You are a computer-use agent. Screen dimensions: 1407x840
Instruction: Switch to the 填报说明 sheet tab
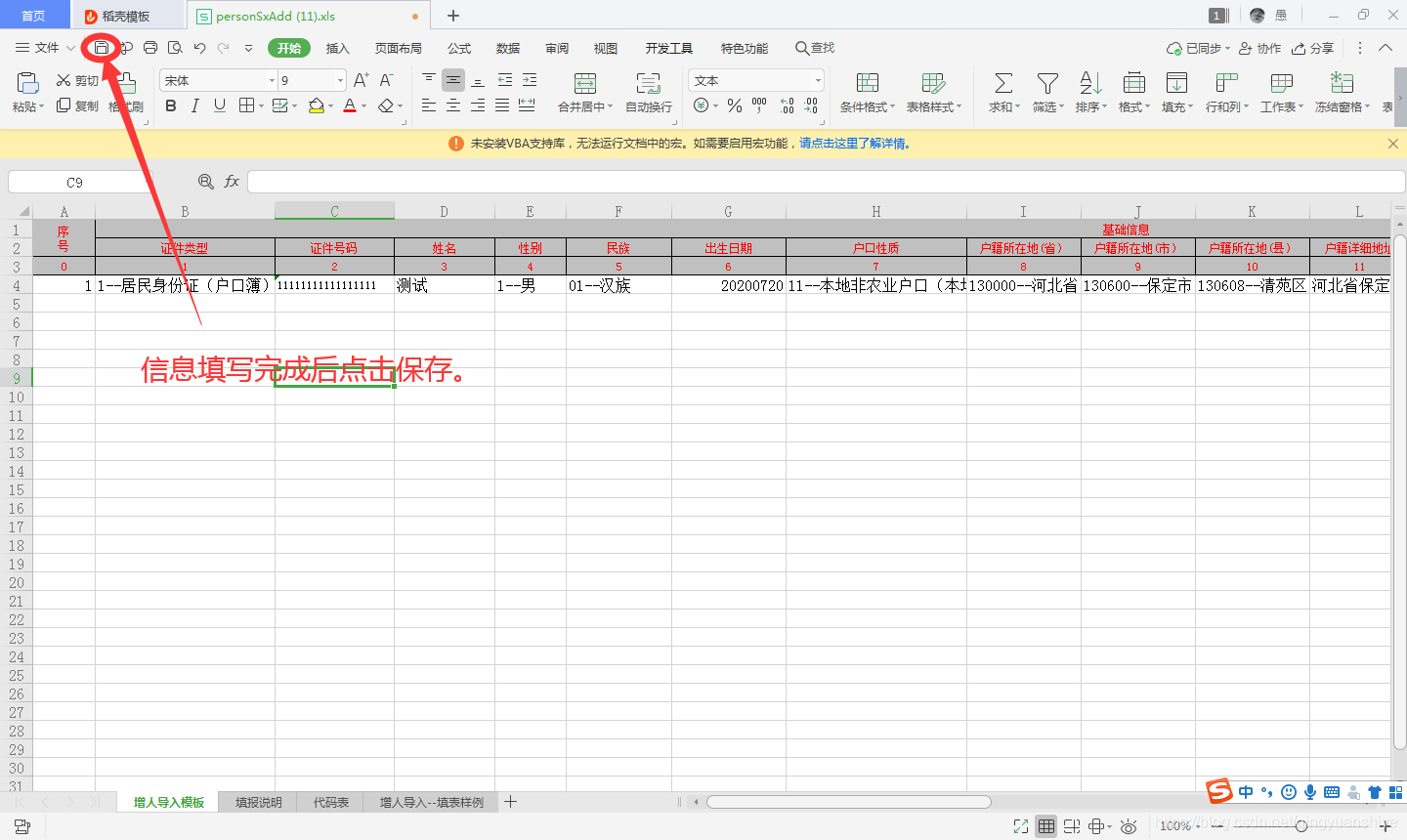pyautogui.click(x=259, y=802)
